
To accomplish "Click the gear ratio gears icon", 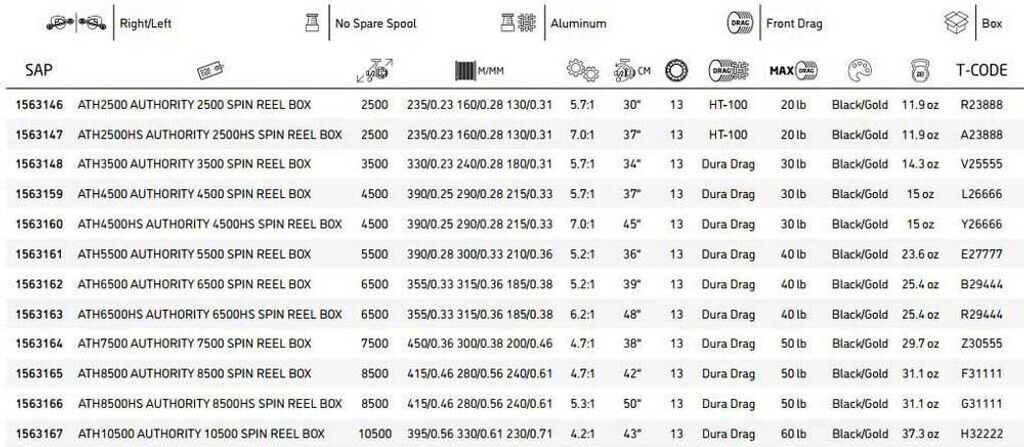I will click(x=581, y=71).
